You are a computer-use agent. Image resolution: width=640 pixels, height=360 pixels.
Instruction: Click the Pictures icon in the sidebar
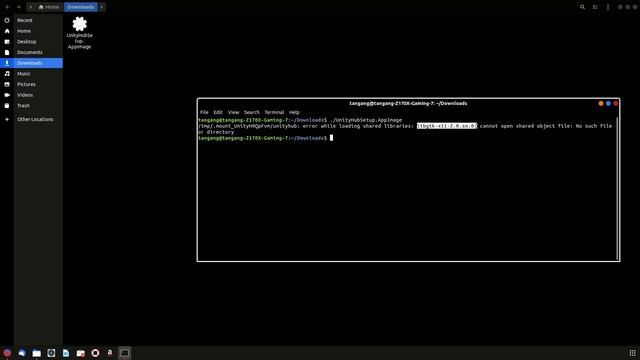coord(7,84)
